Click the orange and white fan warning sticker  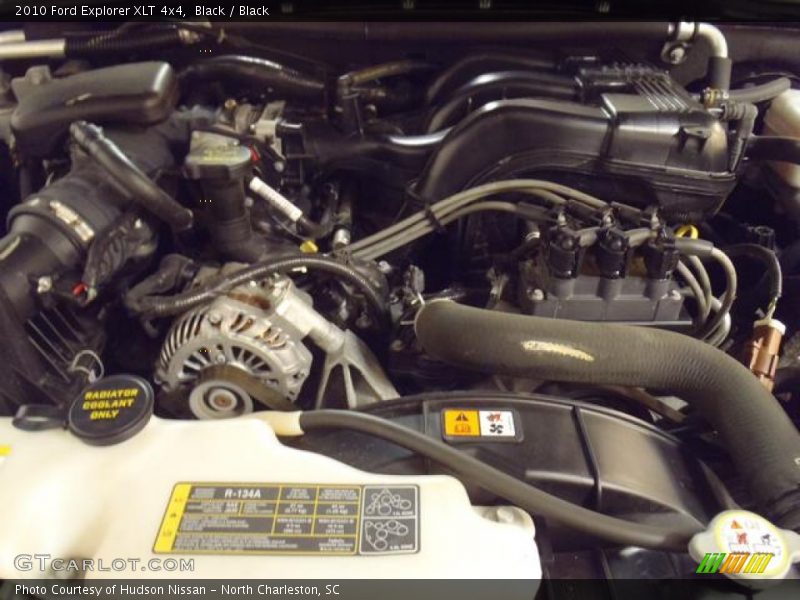coord(481,424)
